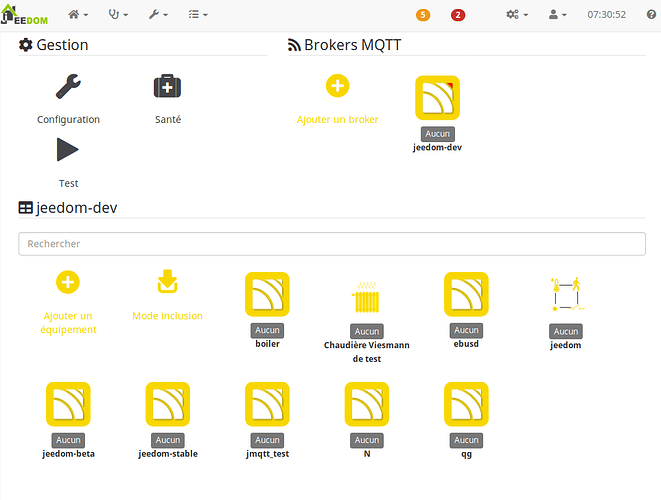661x500 pixels.
Task: Click Chaudière Viesmann de test name
Action: click(367, 352)
